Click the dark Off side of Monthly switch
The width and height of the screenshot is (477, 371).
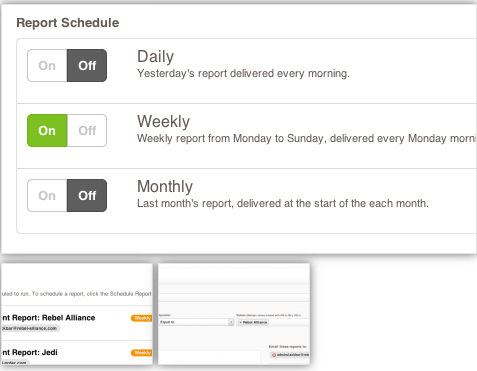[87, 196]
